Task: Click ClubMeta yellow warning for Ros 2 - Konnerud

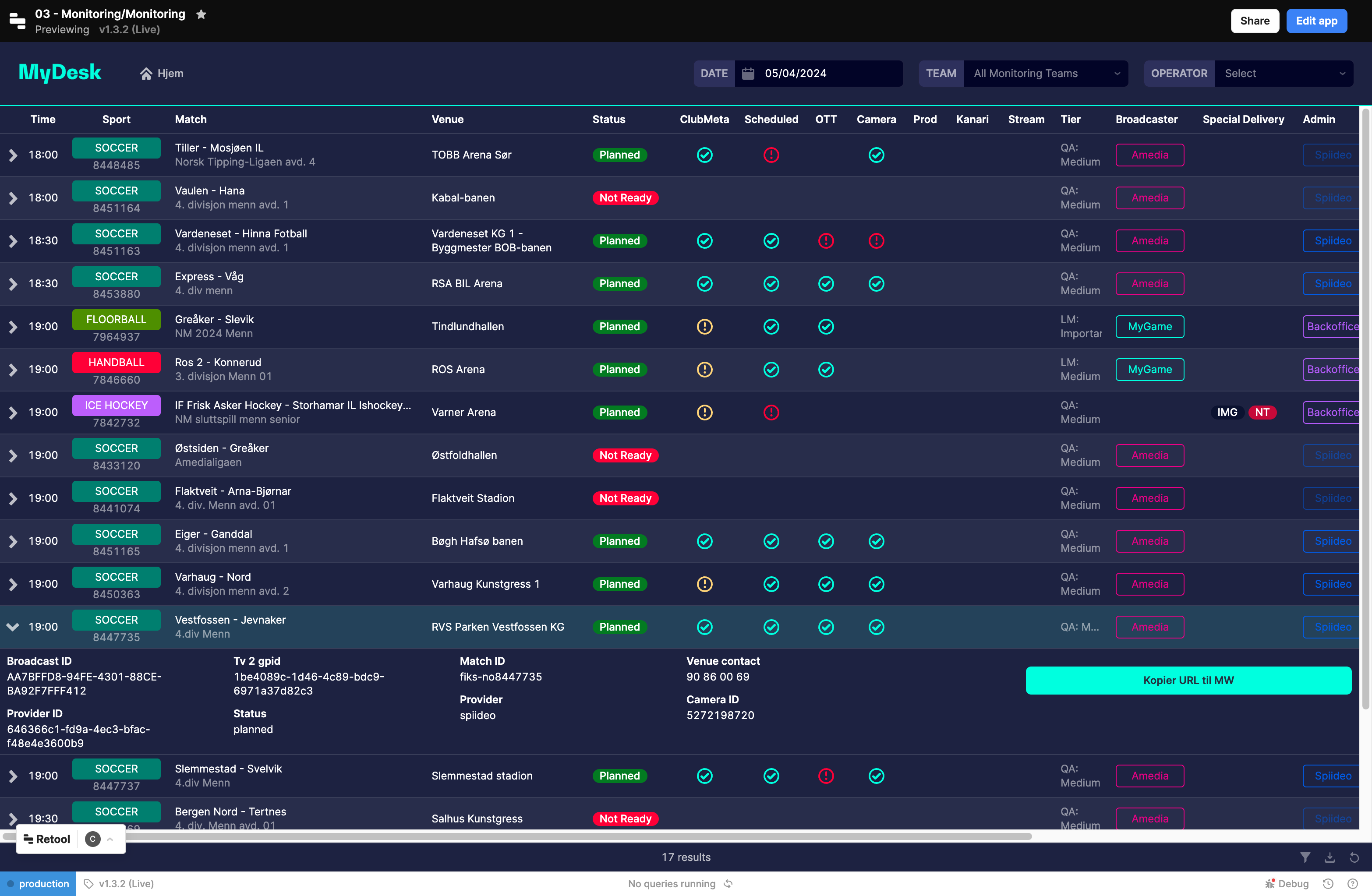Action: click(x=704, y=369)
